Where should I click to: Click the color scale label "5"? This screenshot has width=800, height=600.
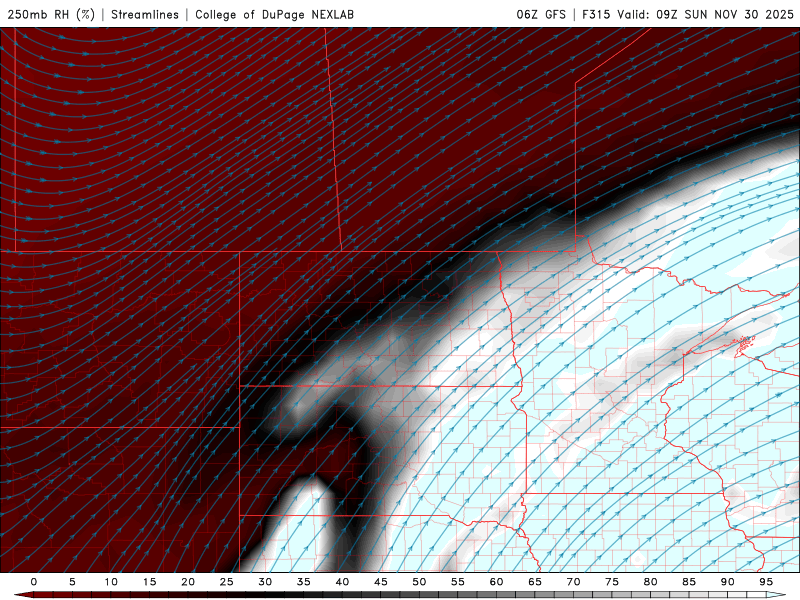pos(72,582)
